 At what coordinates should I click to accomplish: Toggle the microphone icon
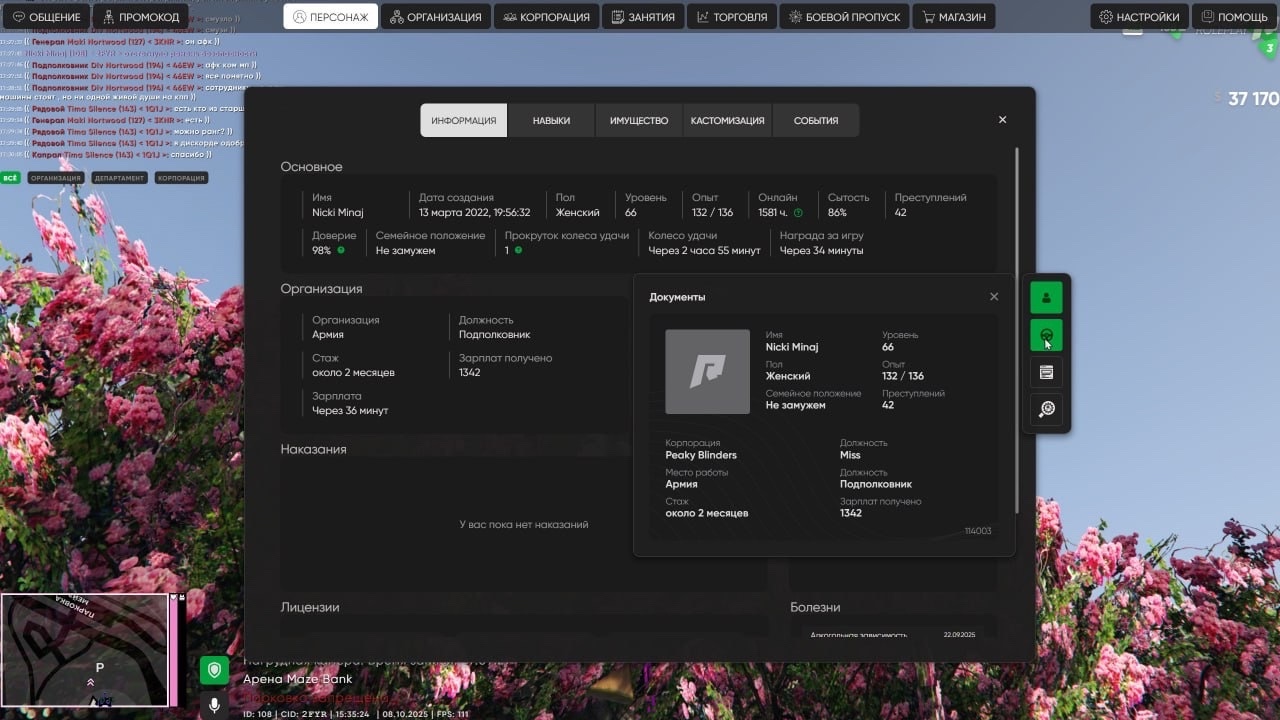pyautogui.click(x=214, y=705)
